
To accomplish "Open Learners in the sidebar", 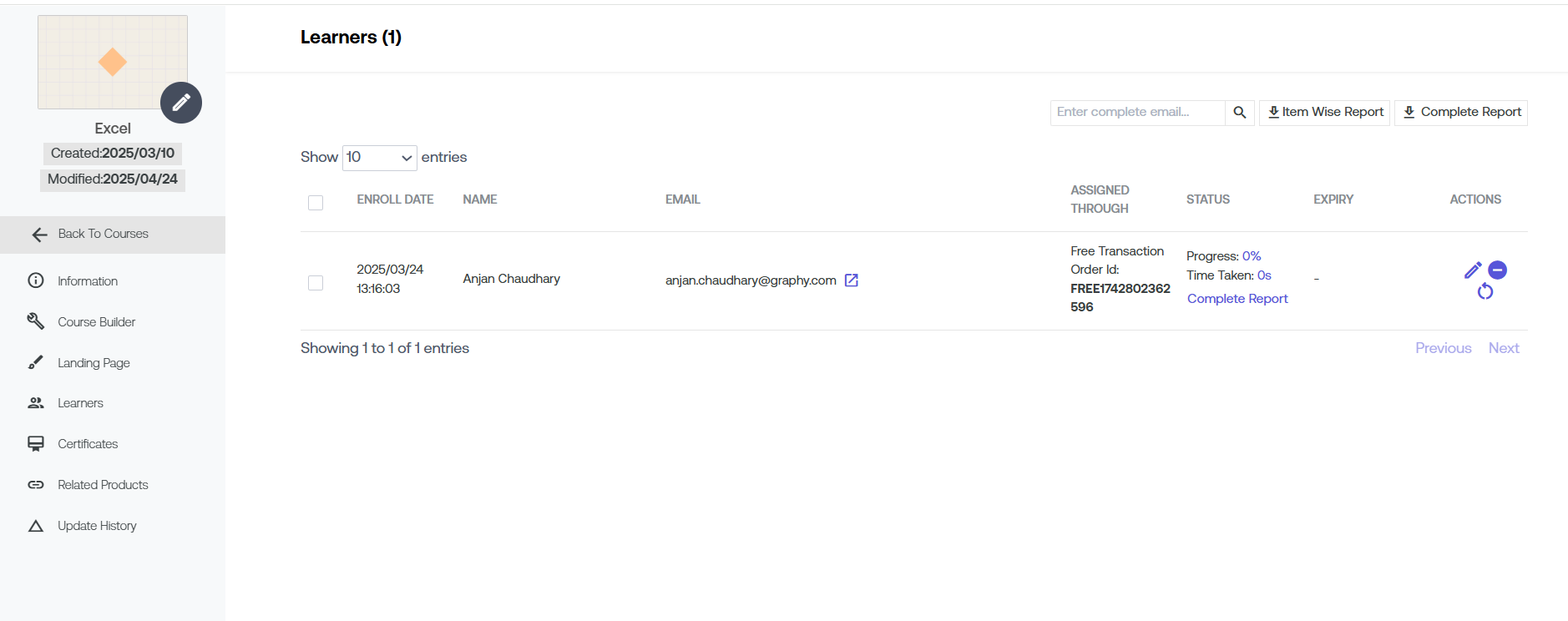I will pyautogui.click(x=80, y=403).
